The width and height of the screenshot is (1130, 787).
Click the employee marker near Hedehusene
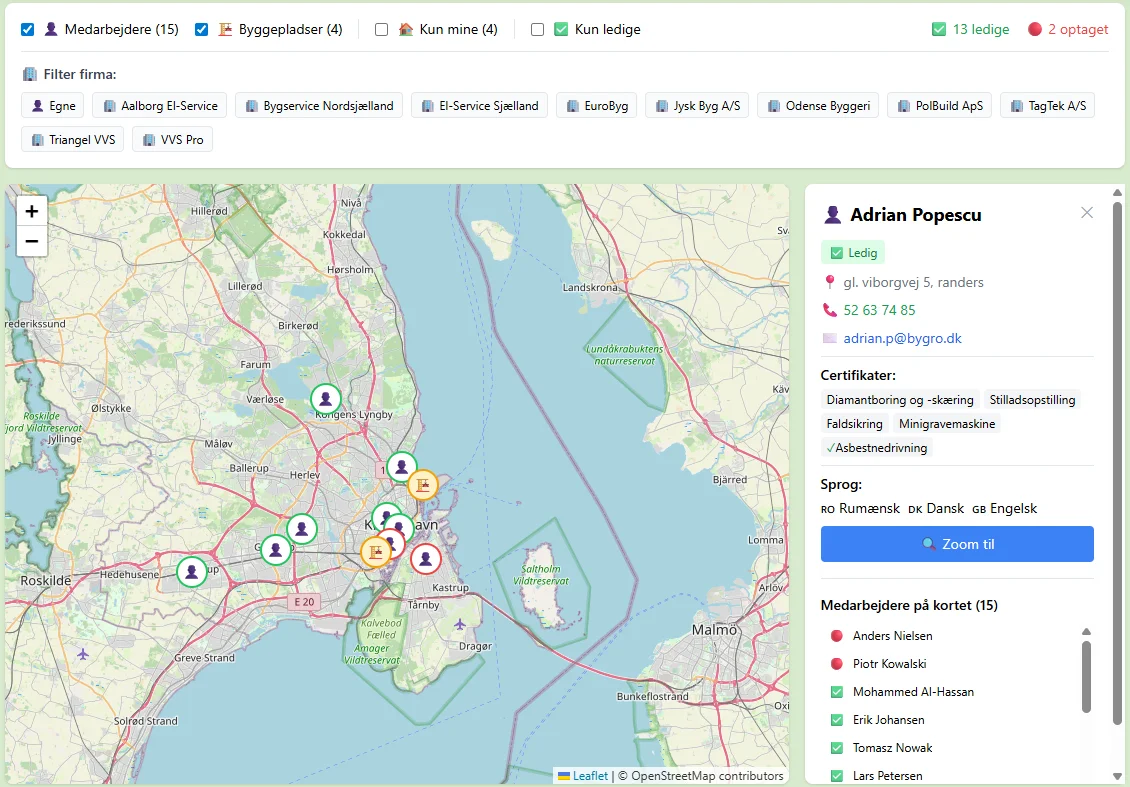coord(192,572)
